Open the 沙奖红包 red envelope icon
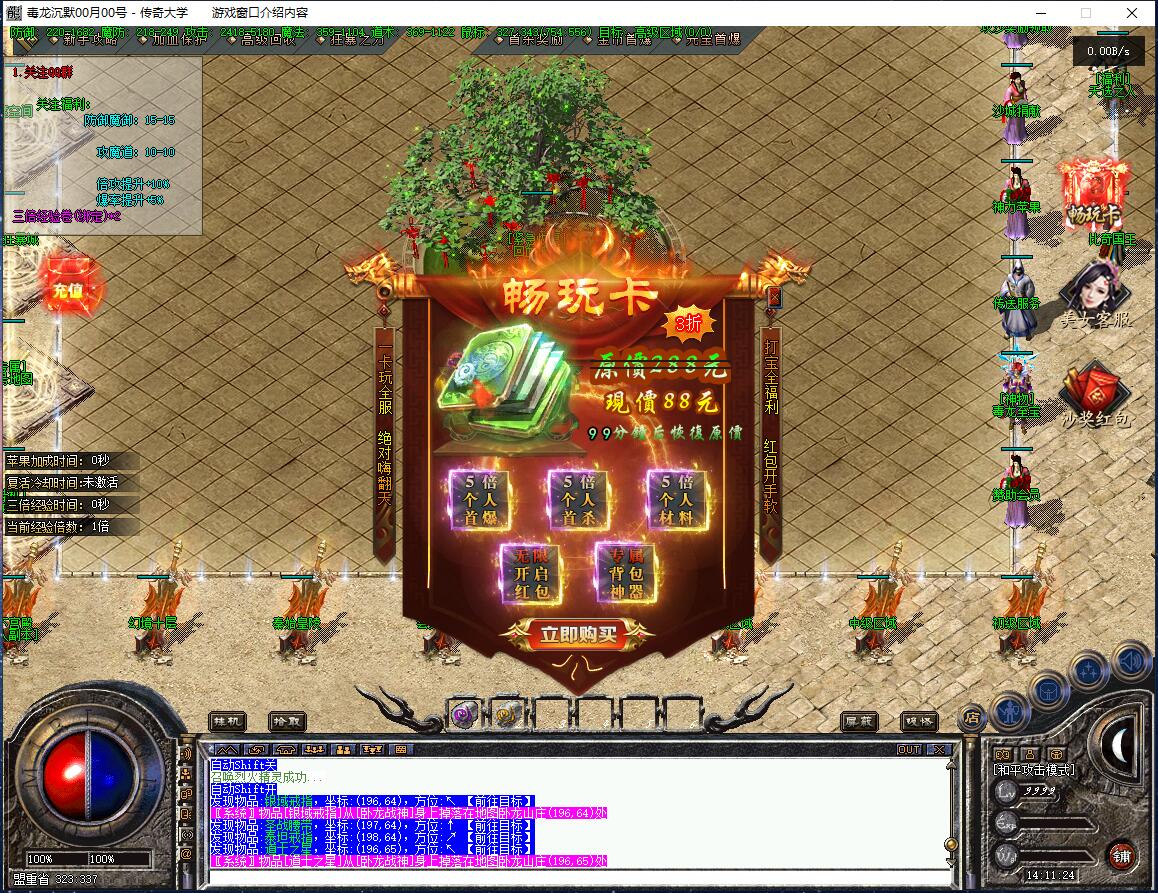1158x893 pixels. 1095,395
